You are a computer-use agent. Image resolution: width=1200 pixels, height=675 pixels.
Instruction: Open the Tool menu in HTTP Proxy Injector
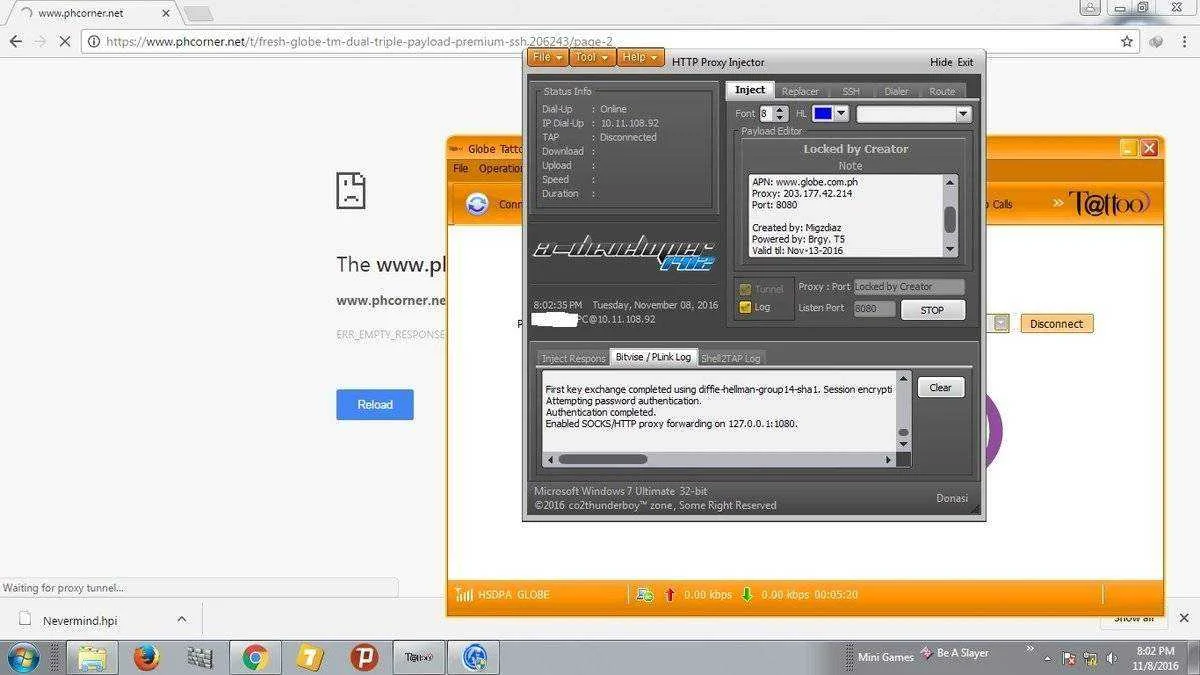592,58
